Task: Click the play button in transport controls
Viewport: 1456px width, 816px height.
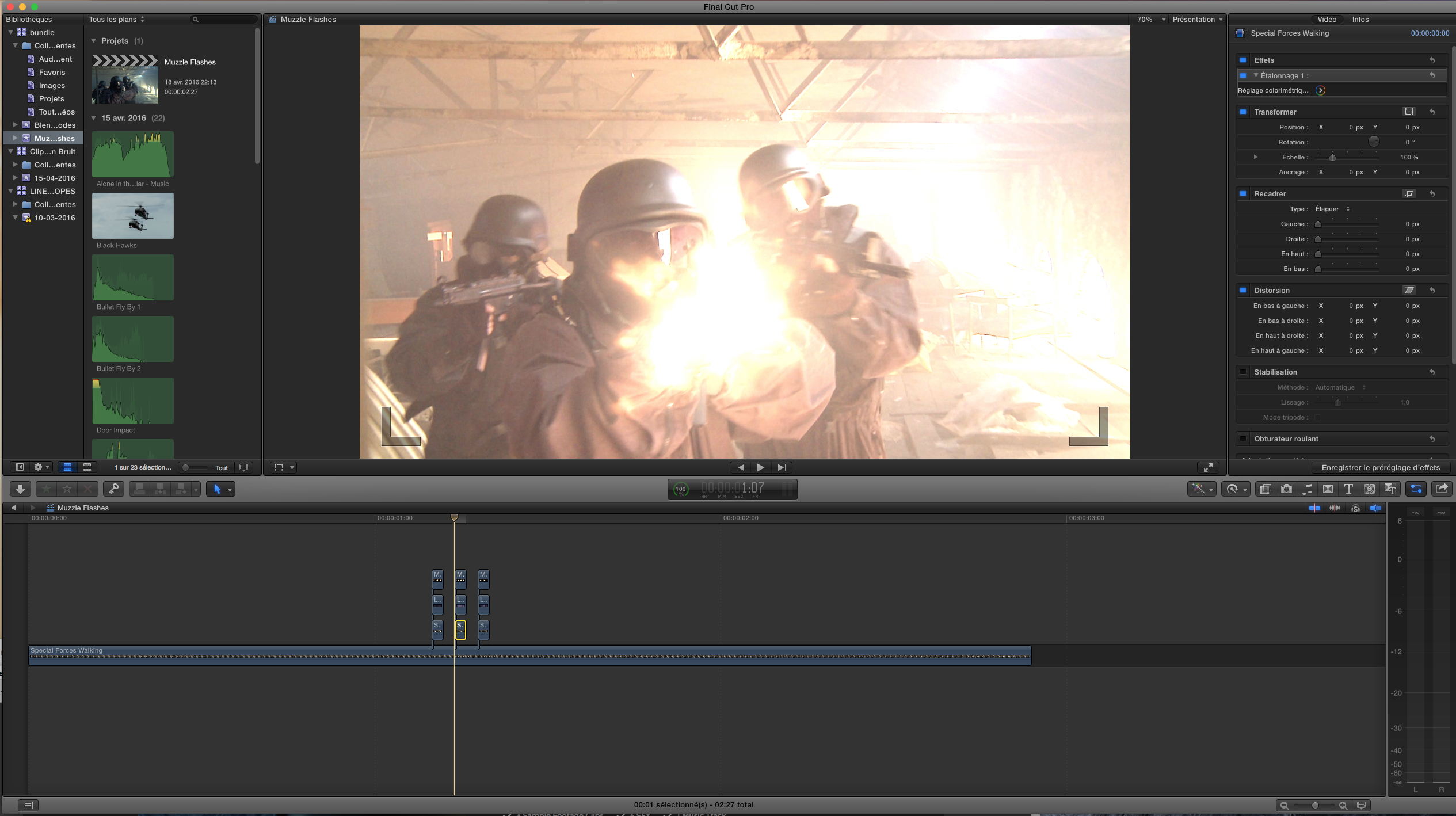Action: point(760,467)
